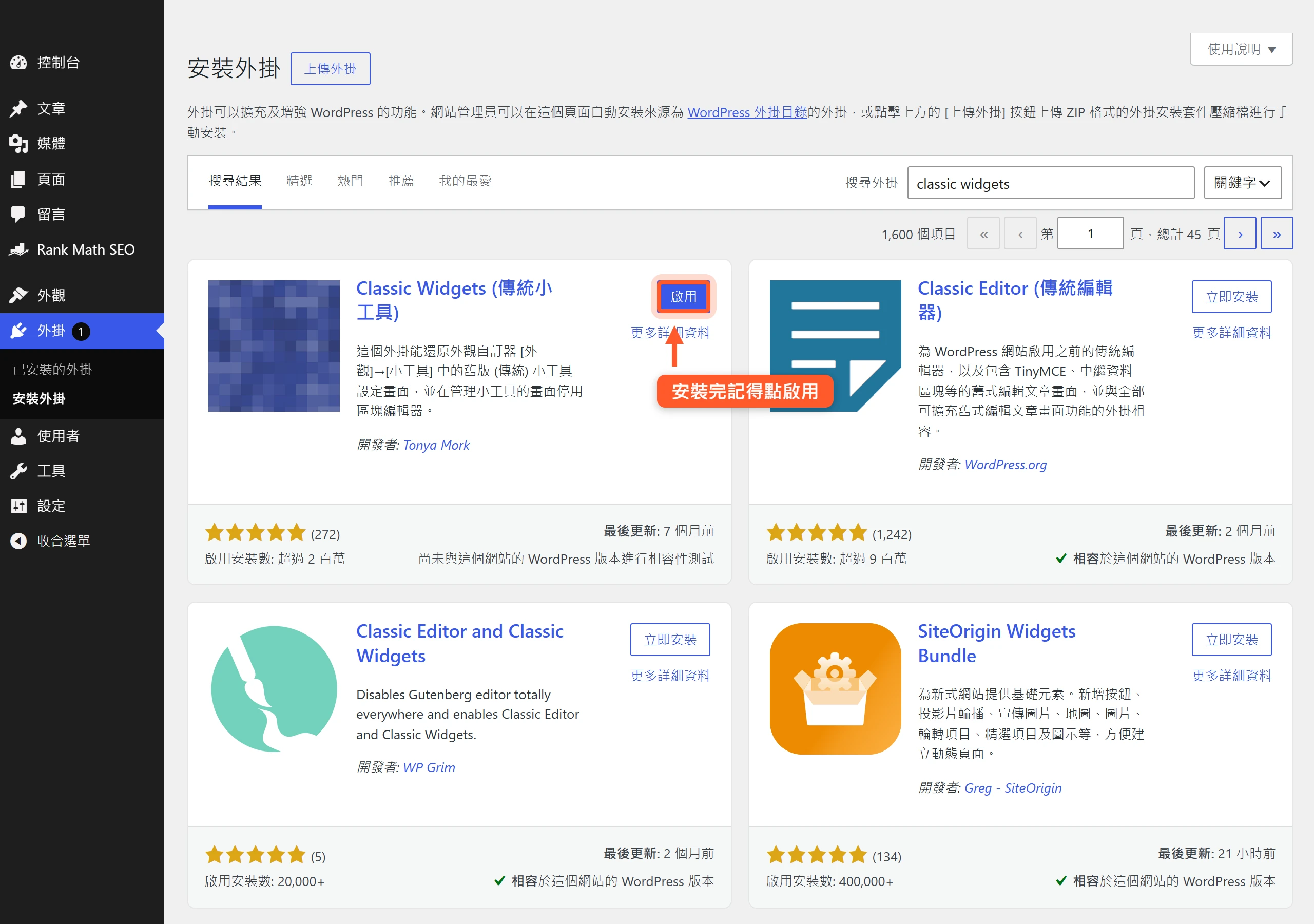Click the current page number field
Image resolution: width=1314 pixels, height=924 pixels.
pyautogui.click(x=1090, y=234)
